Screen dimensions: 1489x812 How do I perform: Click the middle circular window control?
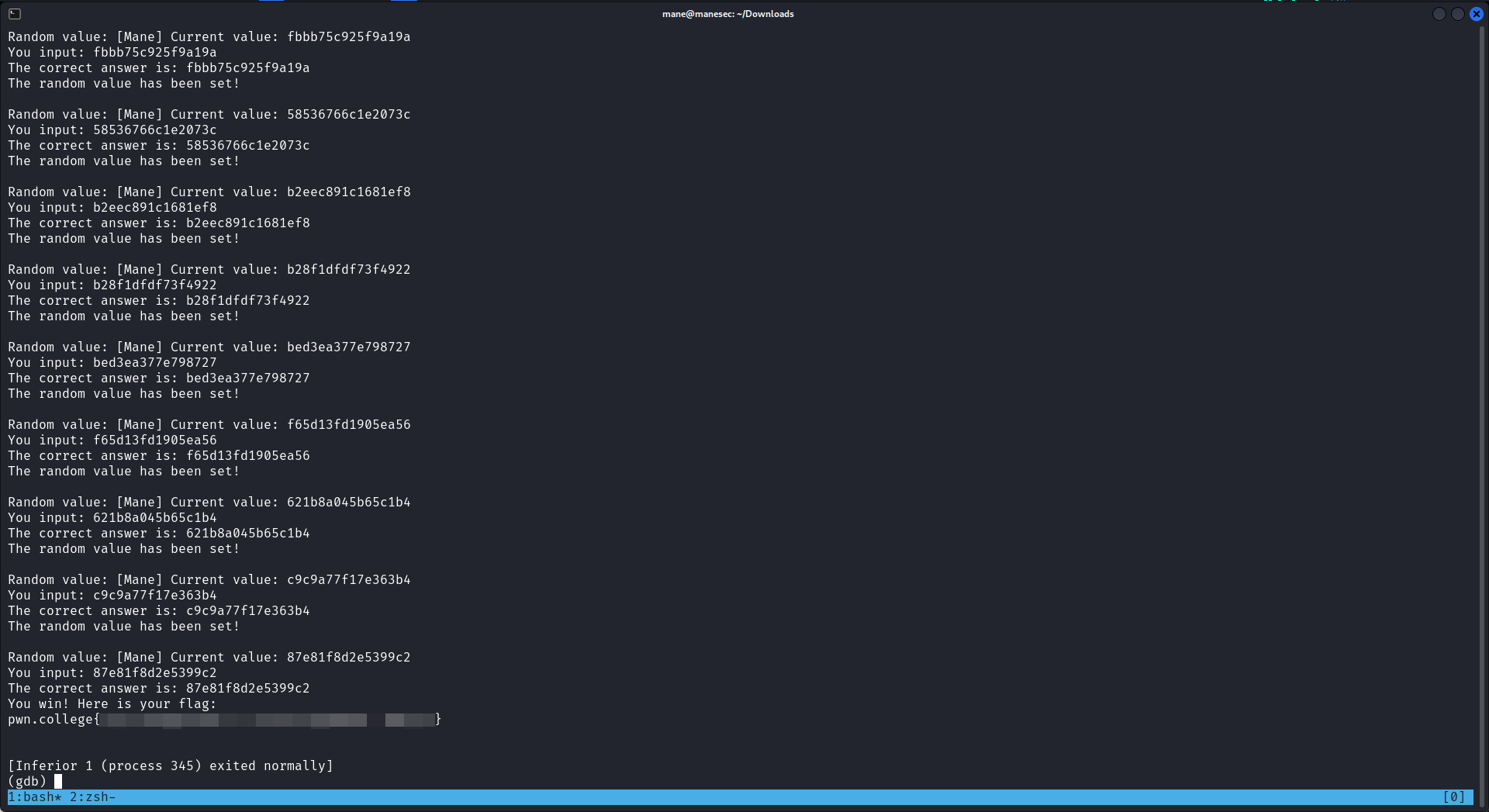[x=1458, y=14]
